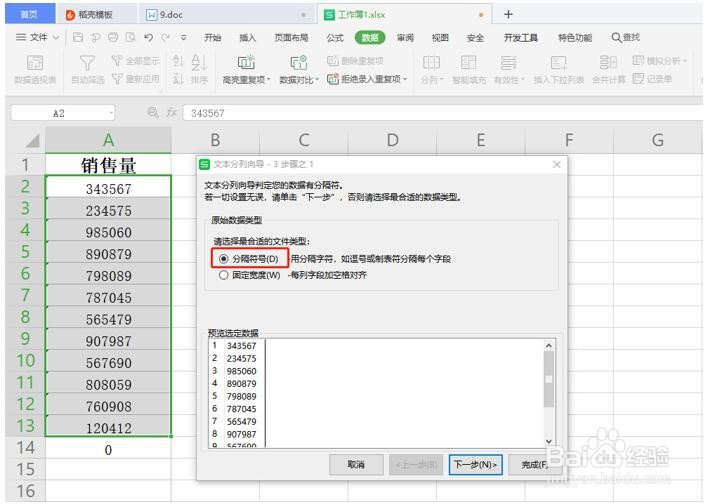The width and height of the screenshot is (711, 504).
Task: Switch to the 稻壳模板 tab
Action: click(x=95, y=15)
